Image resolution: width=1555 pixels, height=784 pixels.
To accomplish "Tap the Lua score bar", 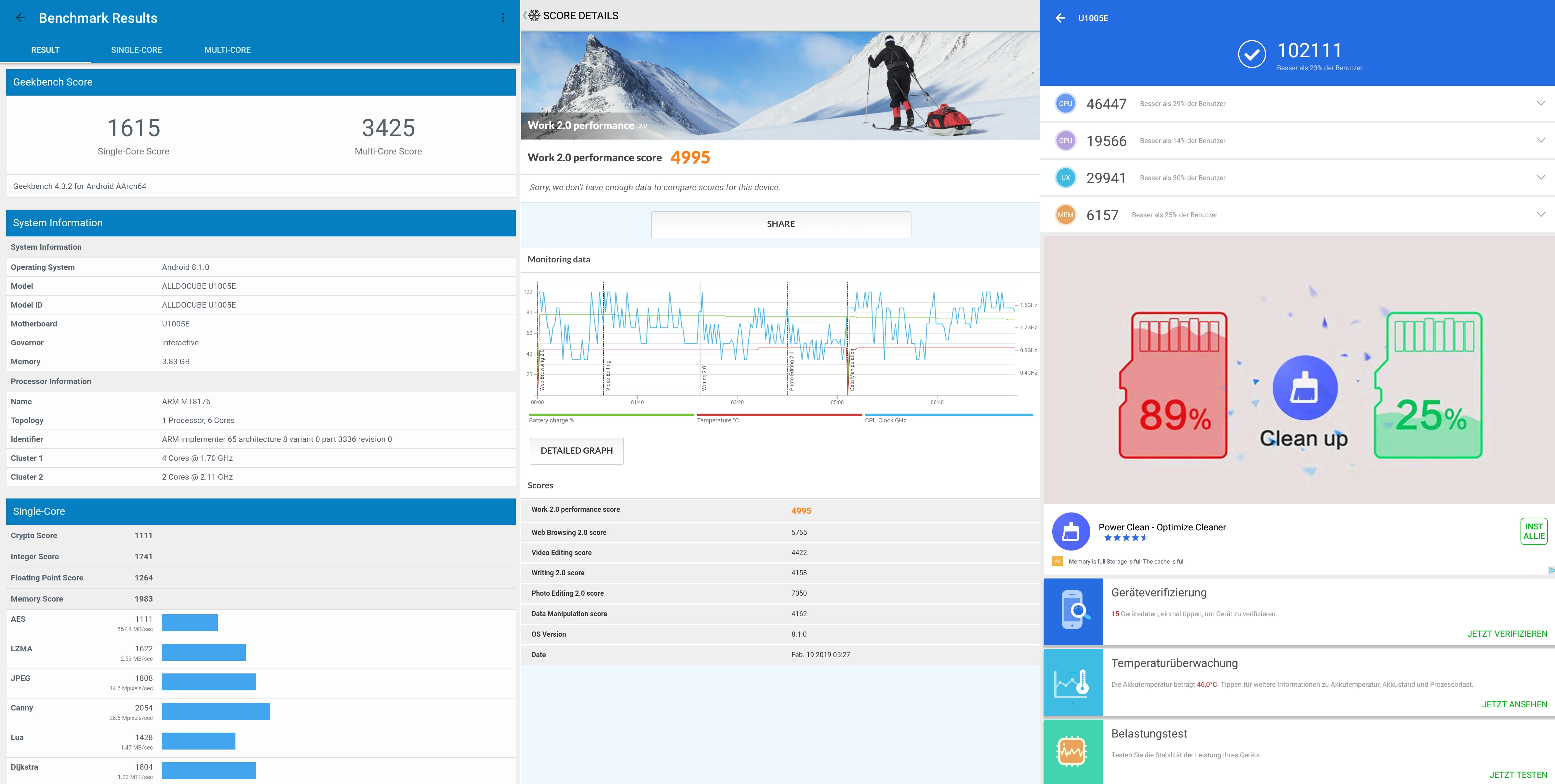I will click(199, 741).
